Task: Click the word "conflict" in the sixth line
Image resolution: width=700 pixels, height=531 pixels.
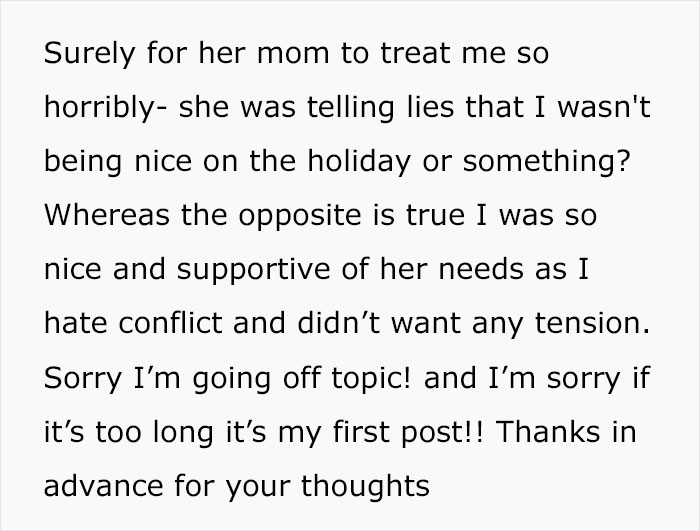Action: [x=171, y=322]
